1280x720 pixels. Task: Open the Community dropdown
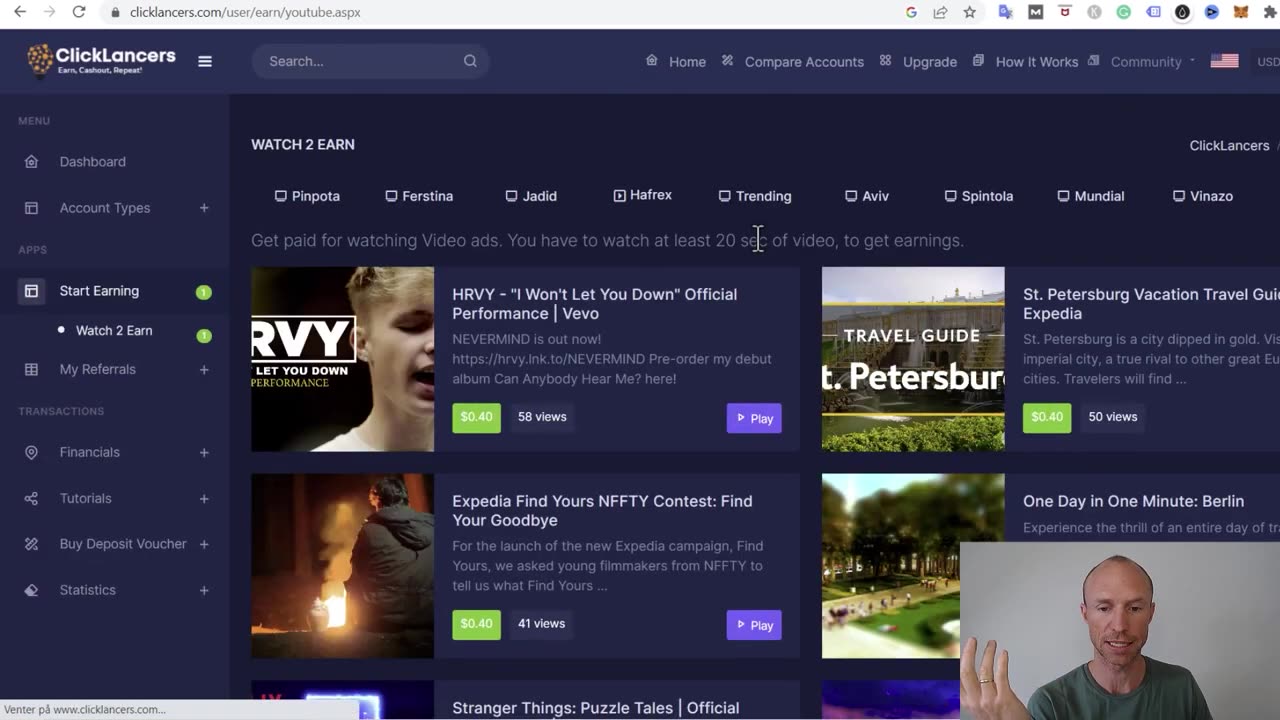(1143, 61)
